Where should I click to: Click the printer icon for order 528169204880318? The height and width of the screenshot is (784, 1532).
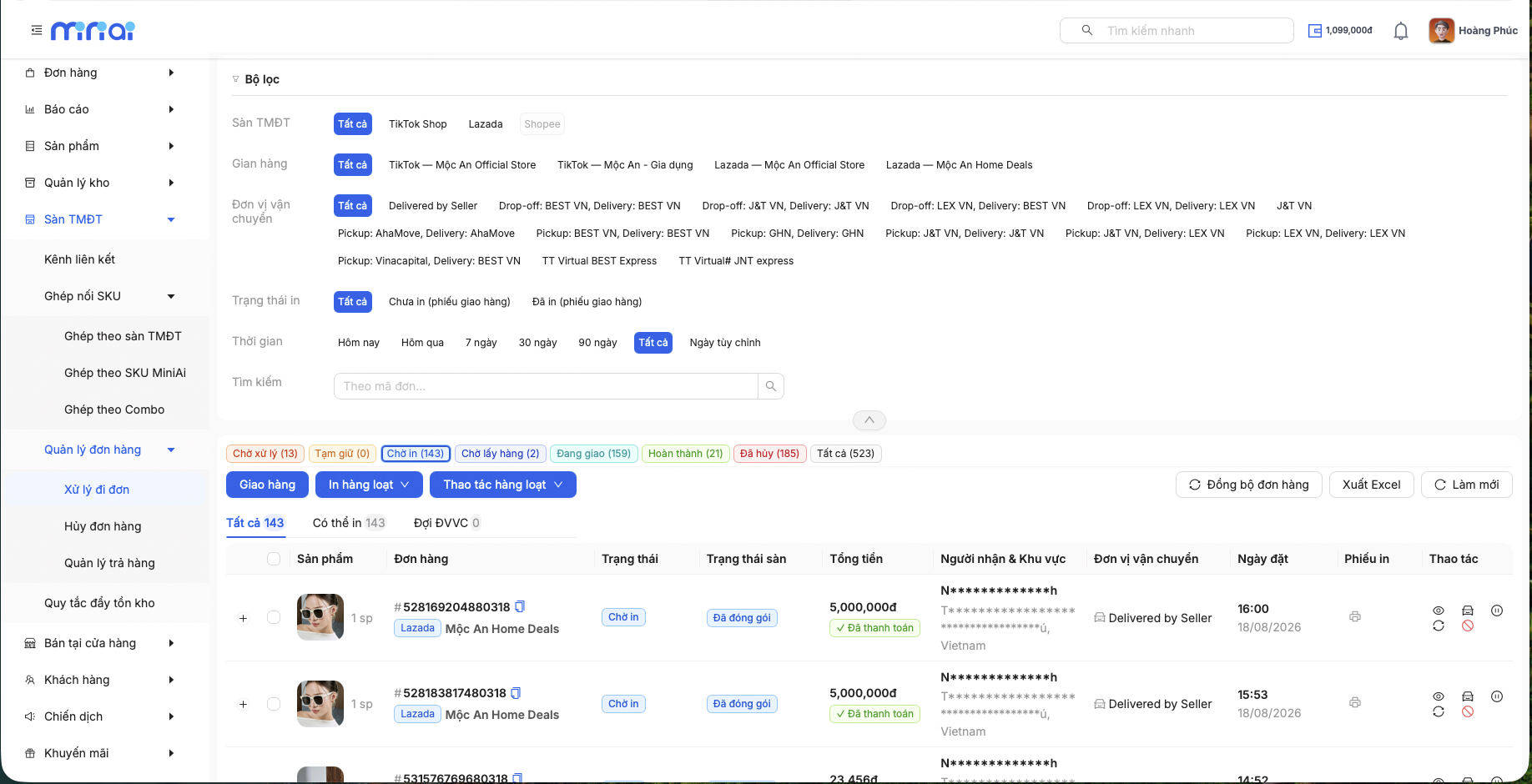click(1355, 616)
